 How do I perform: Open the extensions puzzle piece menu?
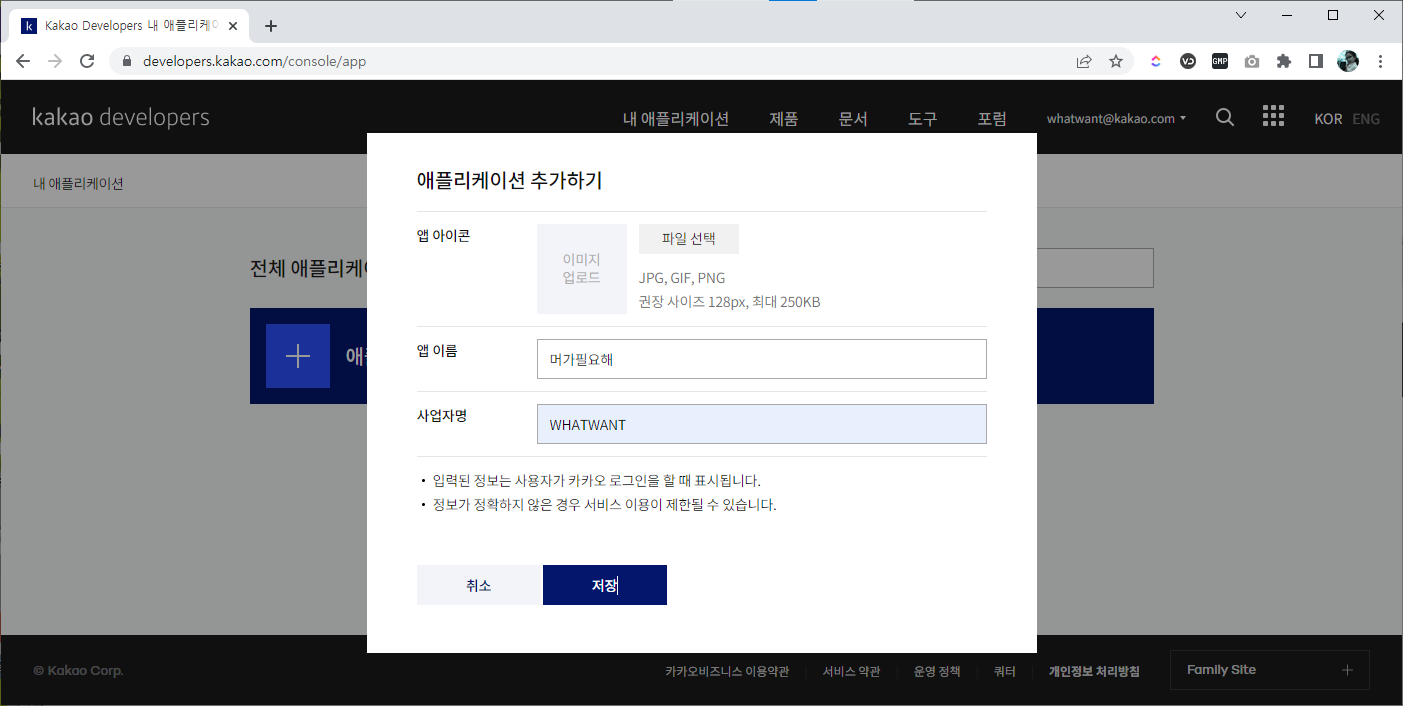(1284, 61)
